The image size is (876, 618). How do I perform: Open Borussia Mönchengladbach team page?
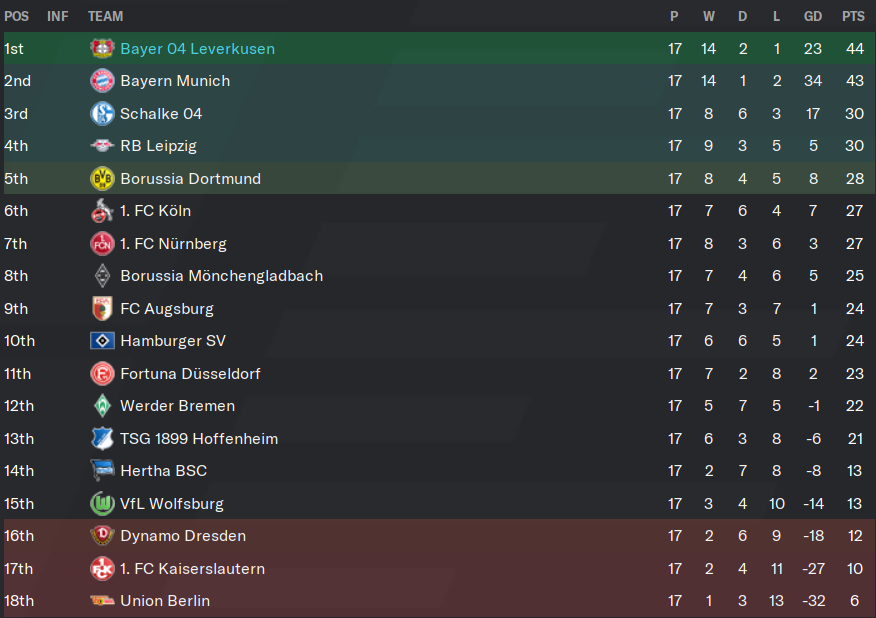click(222, 276)
